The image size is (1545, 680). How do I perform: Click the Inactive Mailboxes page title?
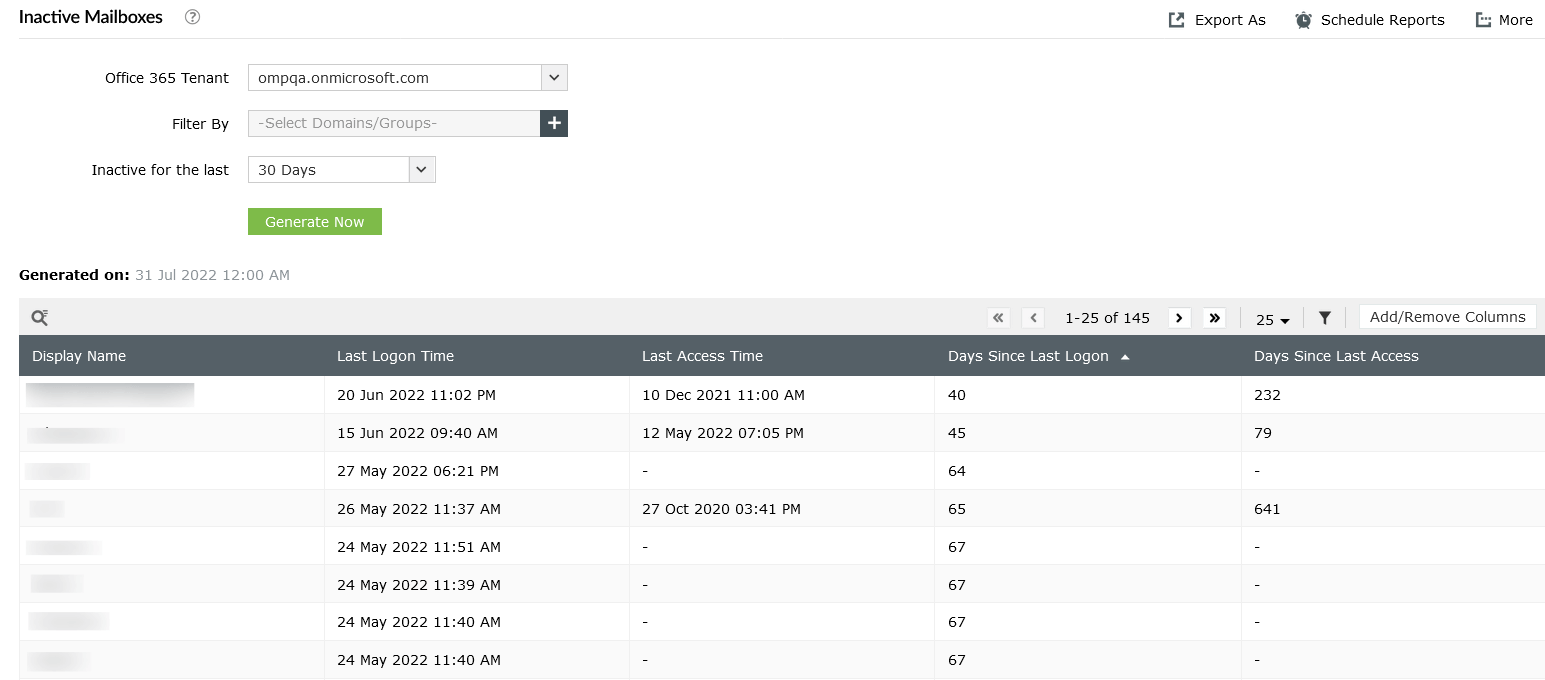coord(91,17)
